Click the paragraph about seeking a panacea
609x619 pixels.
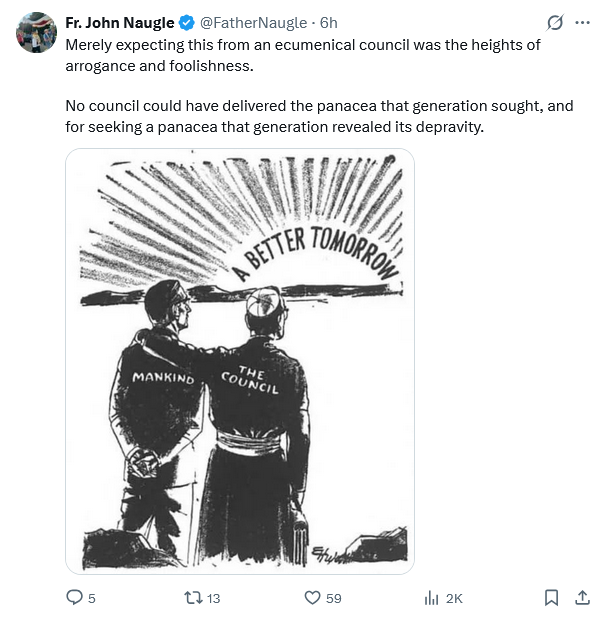pos(319,116)
